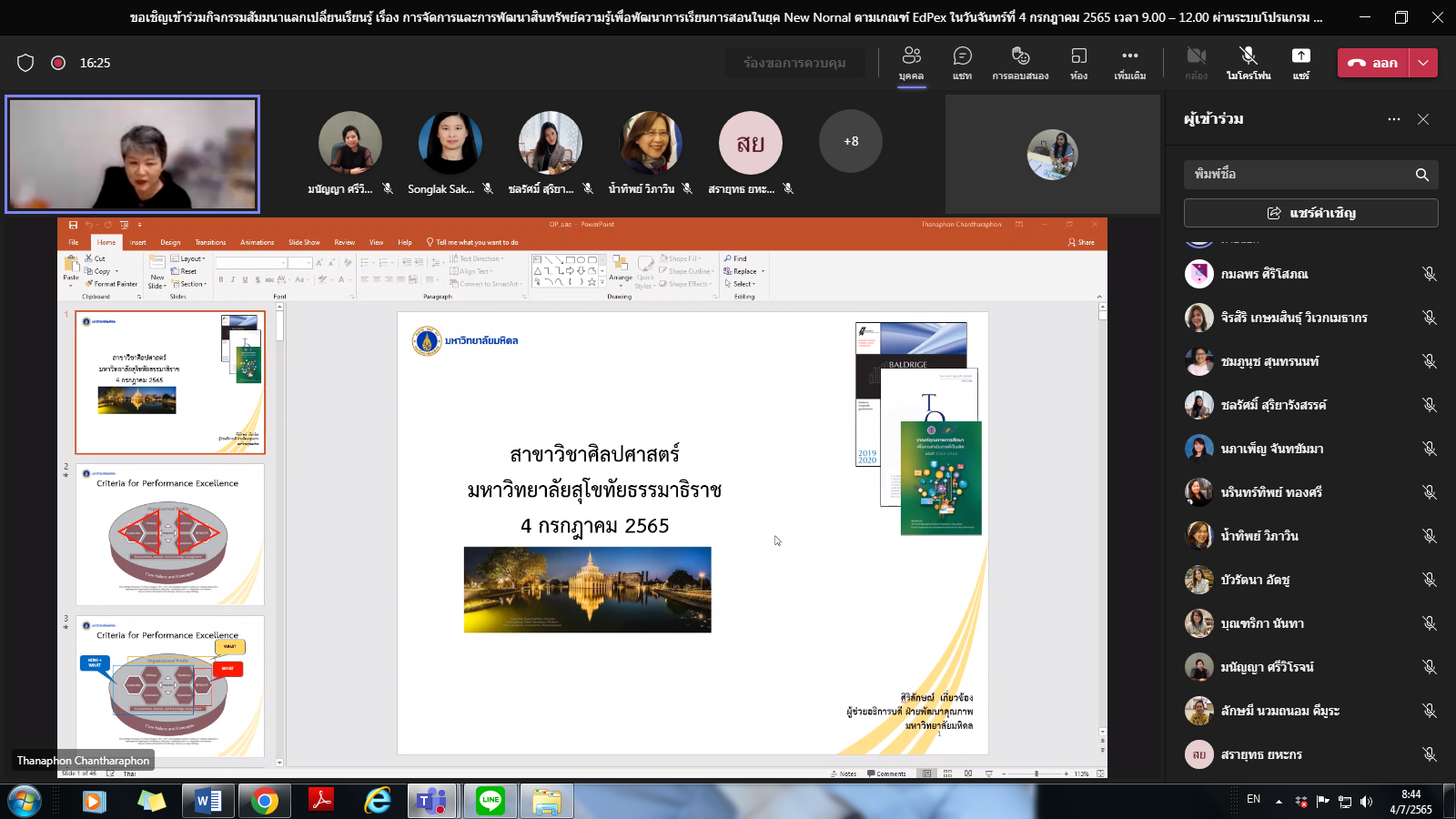Click muted mic icon for จิรสิริ เกษมสินธุ์ วิเวกเมธากร
This screenshot has height=819, width=1456.
[x=1430, y=318]
